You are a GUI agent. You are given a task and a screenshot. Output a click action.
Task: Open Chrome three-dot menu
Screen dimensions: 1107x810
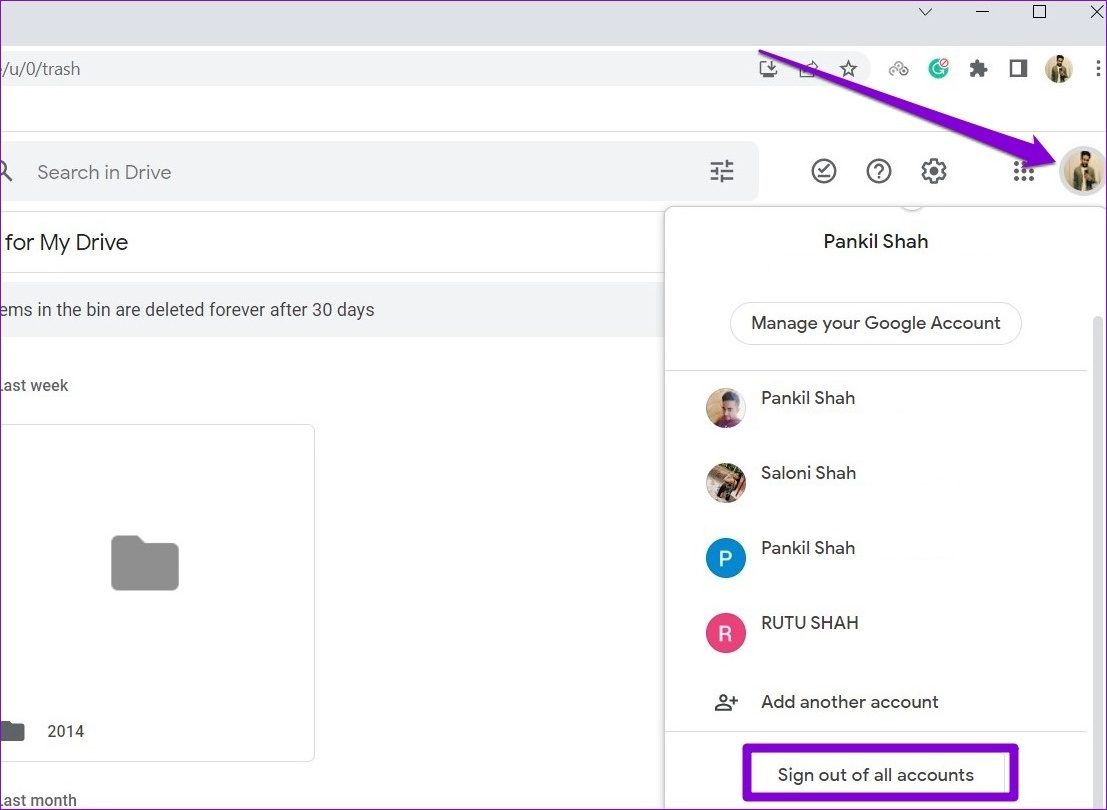coord(1097,69)
